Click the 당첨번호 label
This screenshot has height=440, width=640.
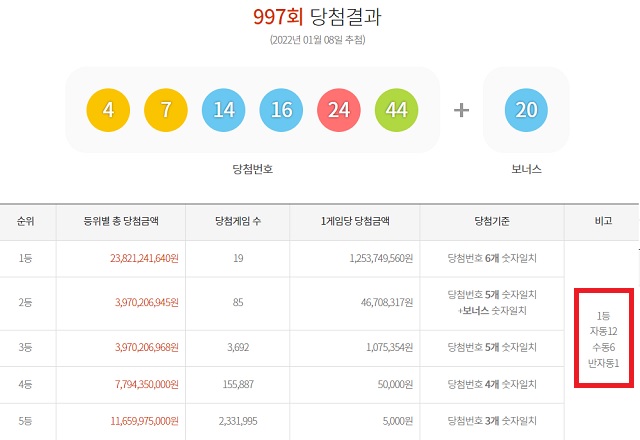253,169
